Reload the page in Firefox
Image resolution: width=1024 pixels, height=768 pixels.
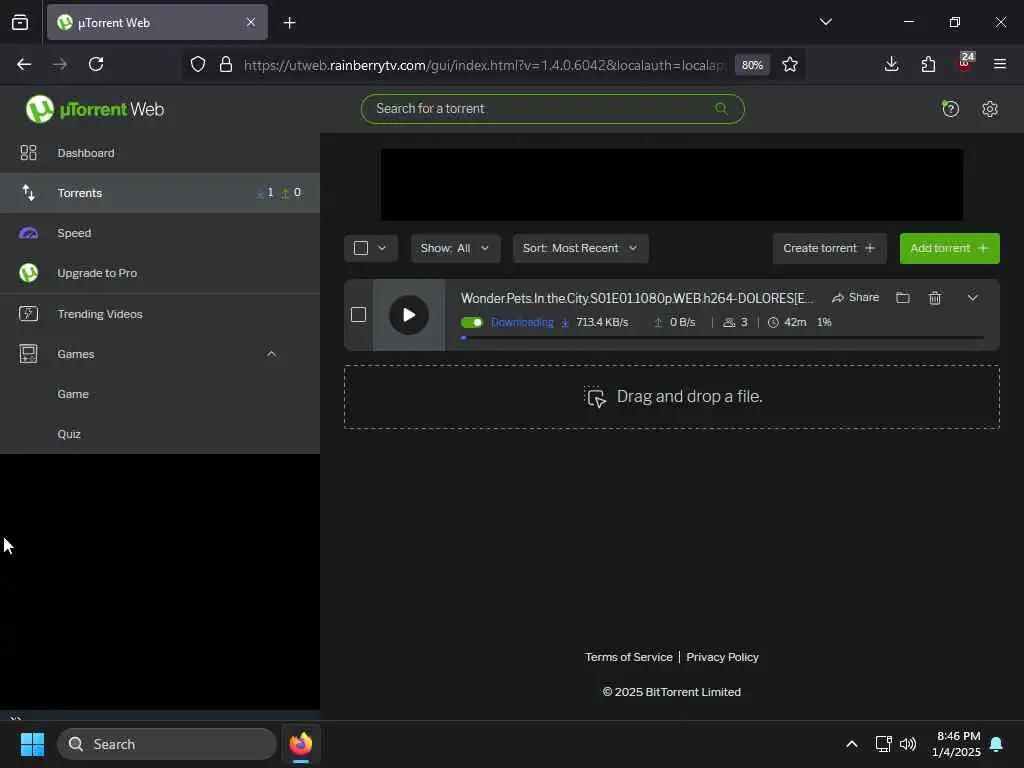[96, 64]
